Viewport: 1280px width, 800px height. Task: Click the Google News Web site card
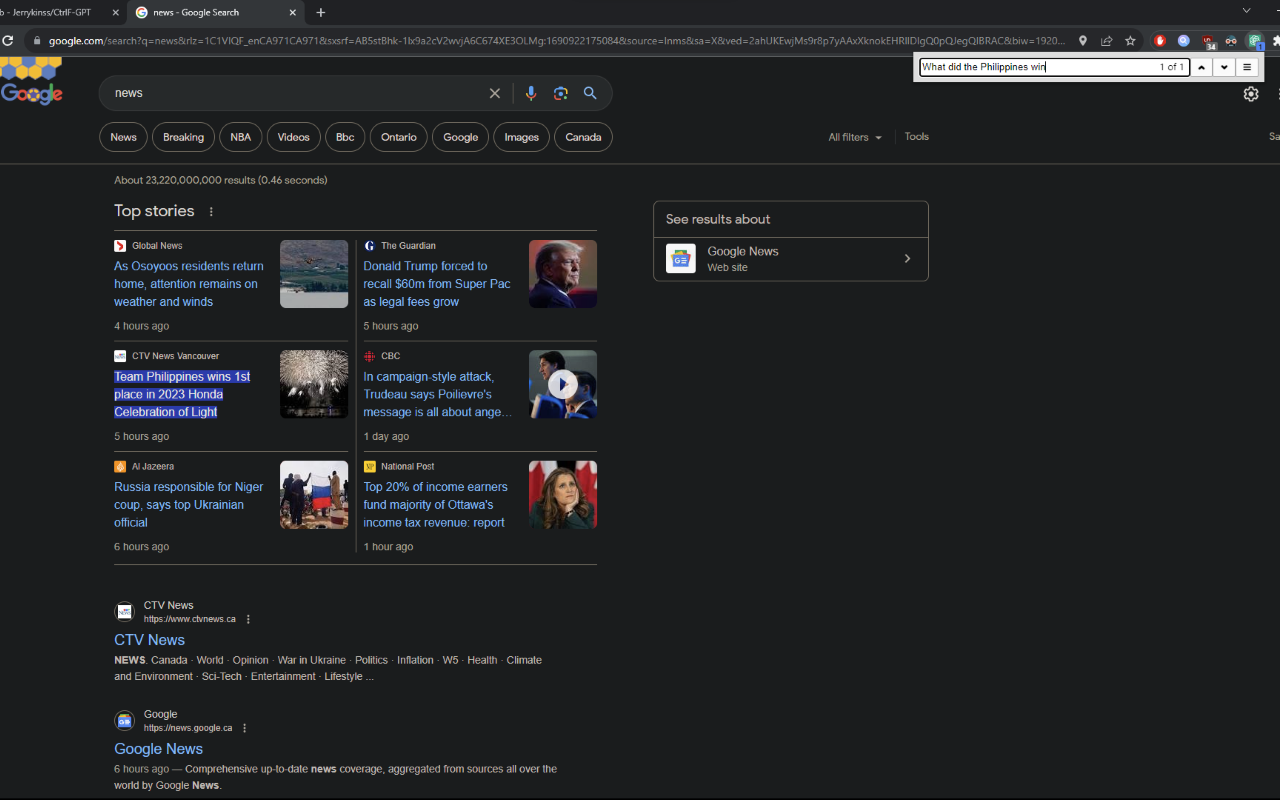pos(791,259)
